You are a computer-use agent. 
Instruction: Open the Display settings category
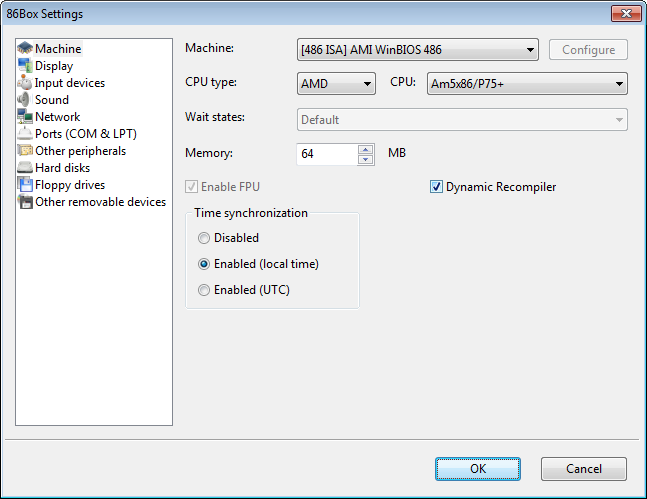click(x=54, y=66)
